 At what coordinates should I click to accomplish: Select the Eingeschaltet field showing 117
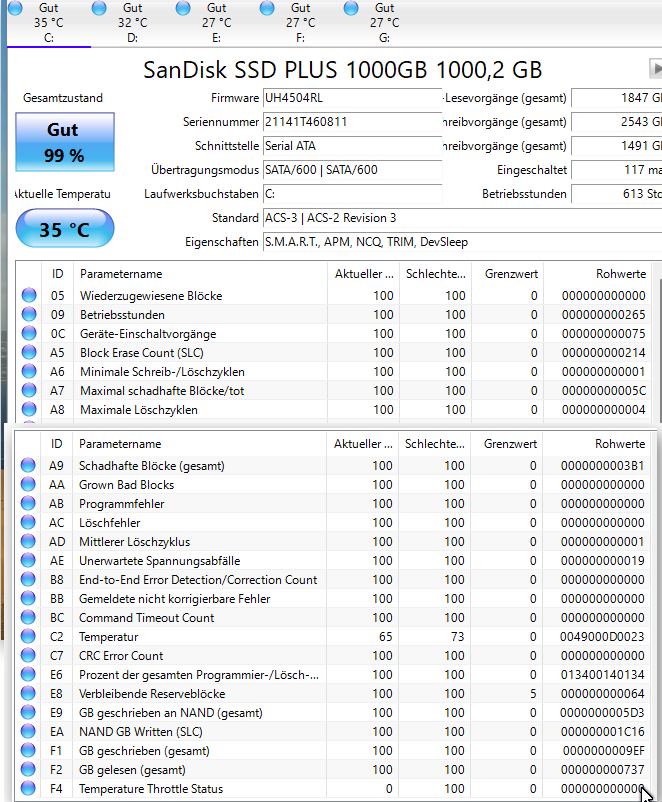616,170
